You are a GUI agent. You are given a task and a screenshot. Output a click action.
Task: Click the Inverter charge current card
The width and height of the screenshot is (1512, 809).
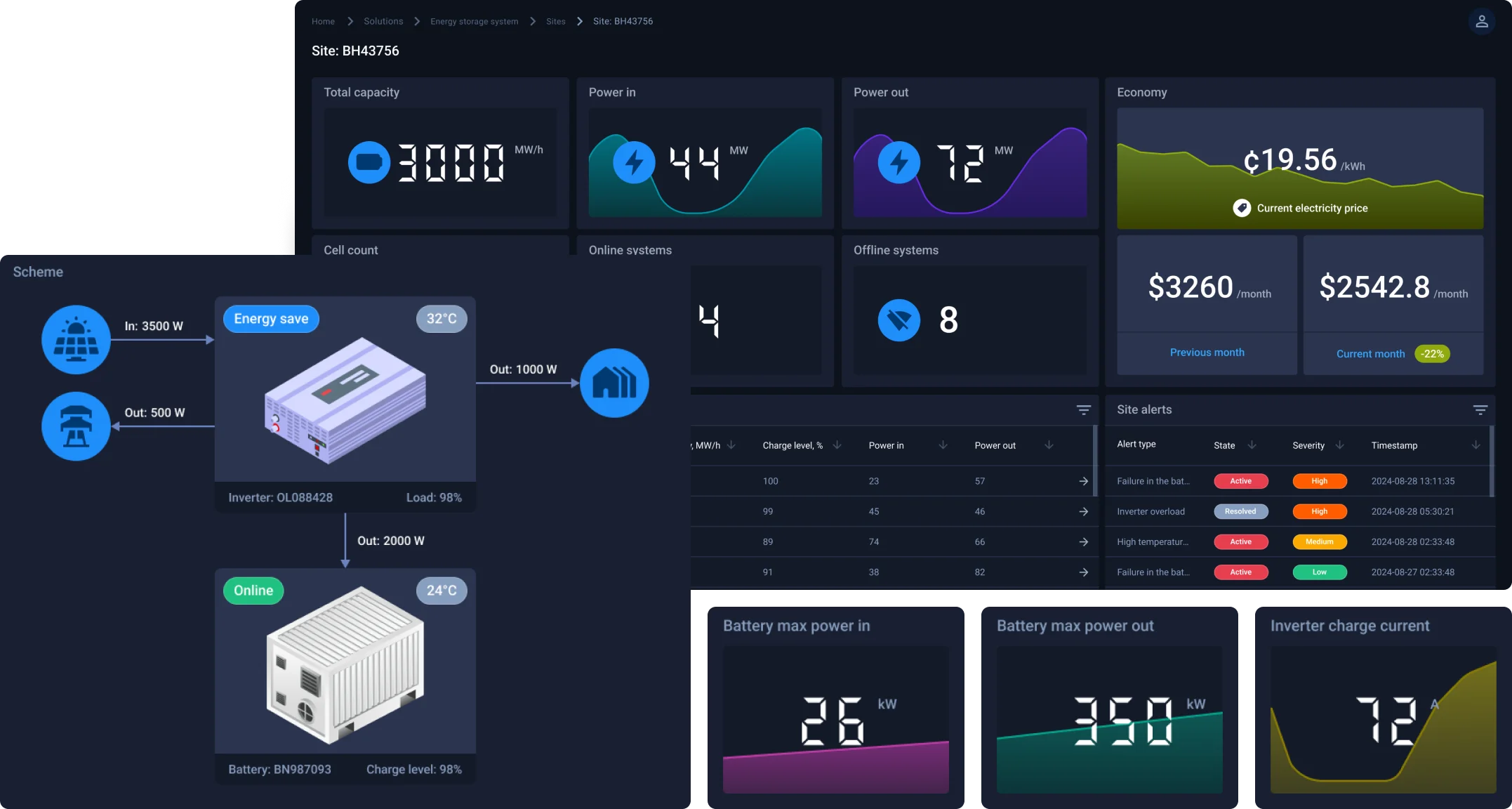[x=1383, y=707]
